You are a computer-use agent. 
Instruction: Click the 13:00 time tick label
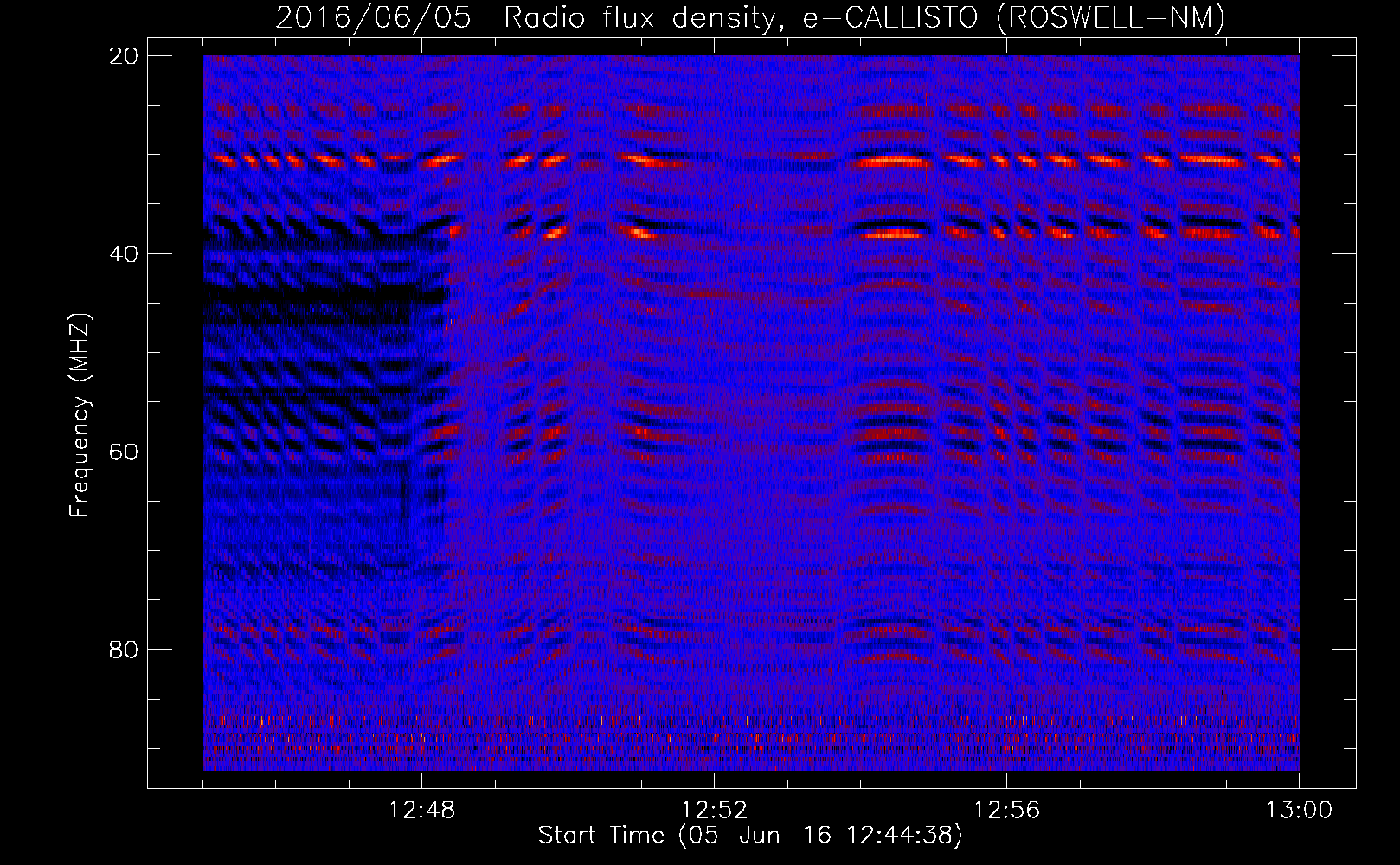click(1299, 811)
